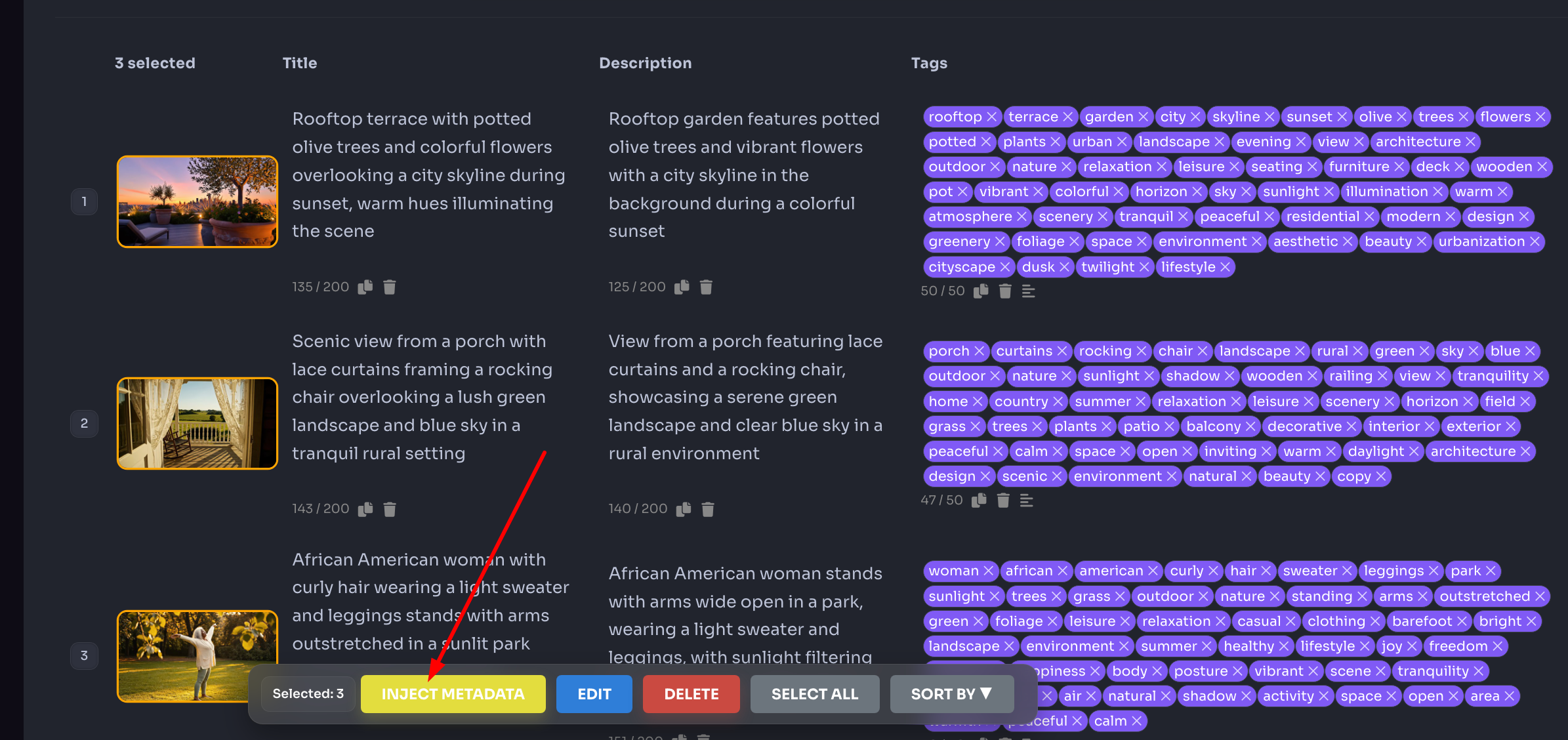This screenshot has width=1568, height=740.
Task: Open list view of rooftop row tags
Action: [1027, 291]
